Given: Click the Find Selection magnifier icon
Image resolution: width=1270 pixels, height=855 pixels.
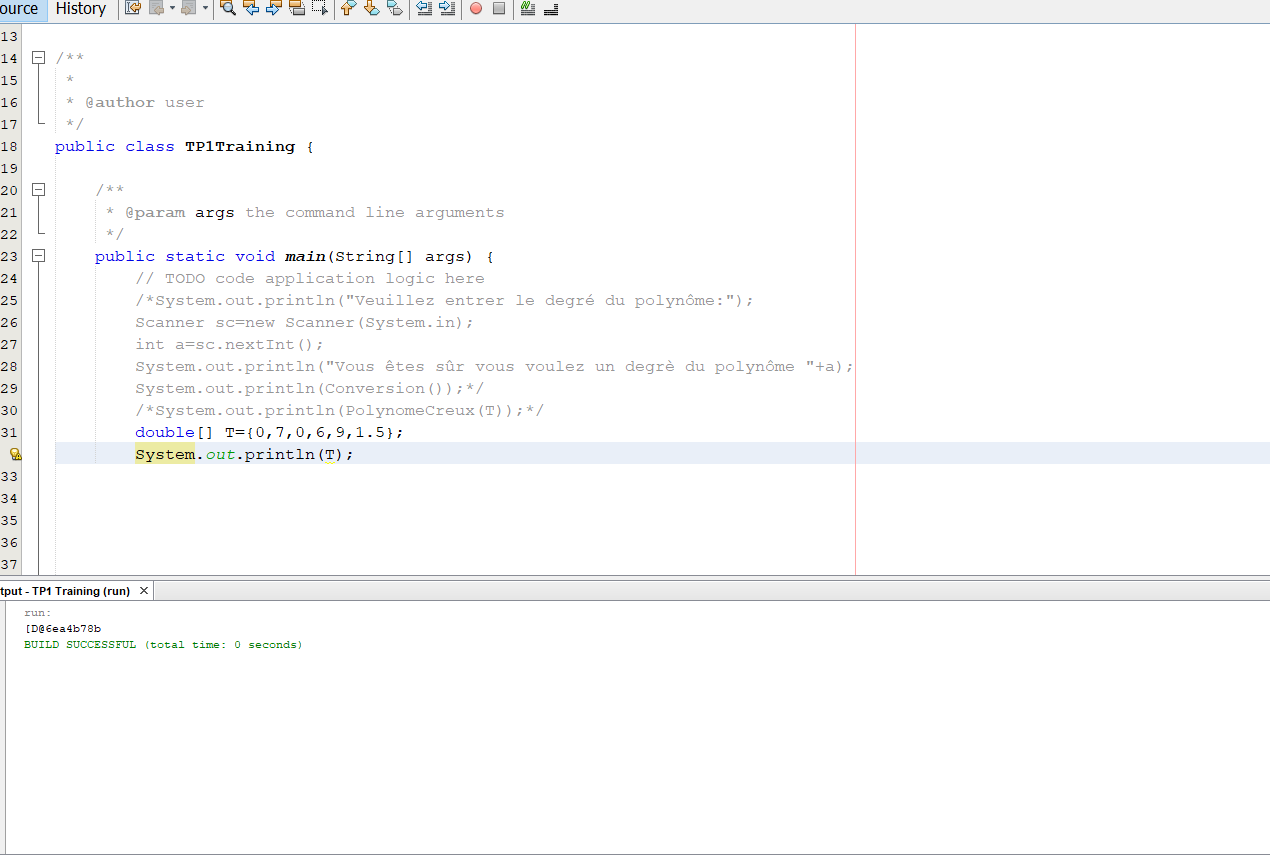Looking at the screenshot, I should pos(228,9).
